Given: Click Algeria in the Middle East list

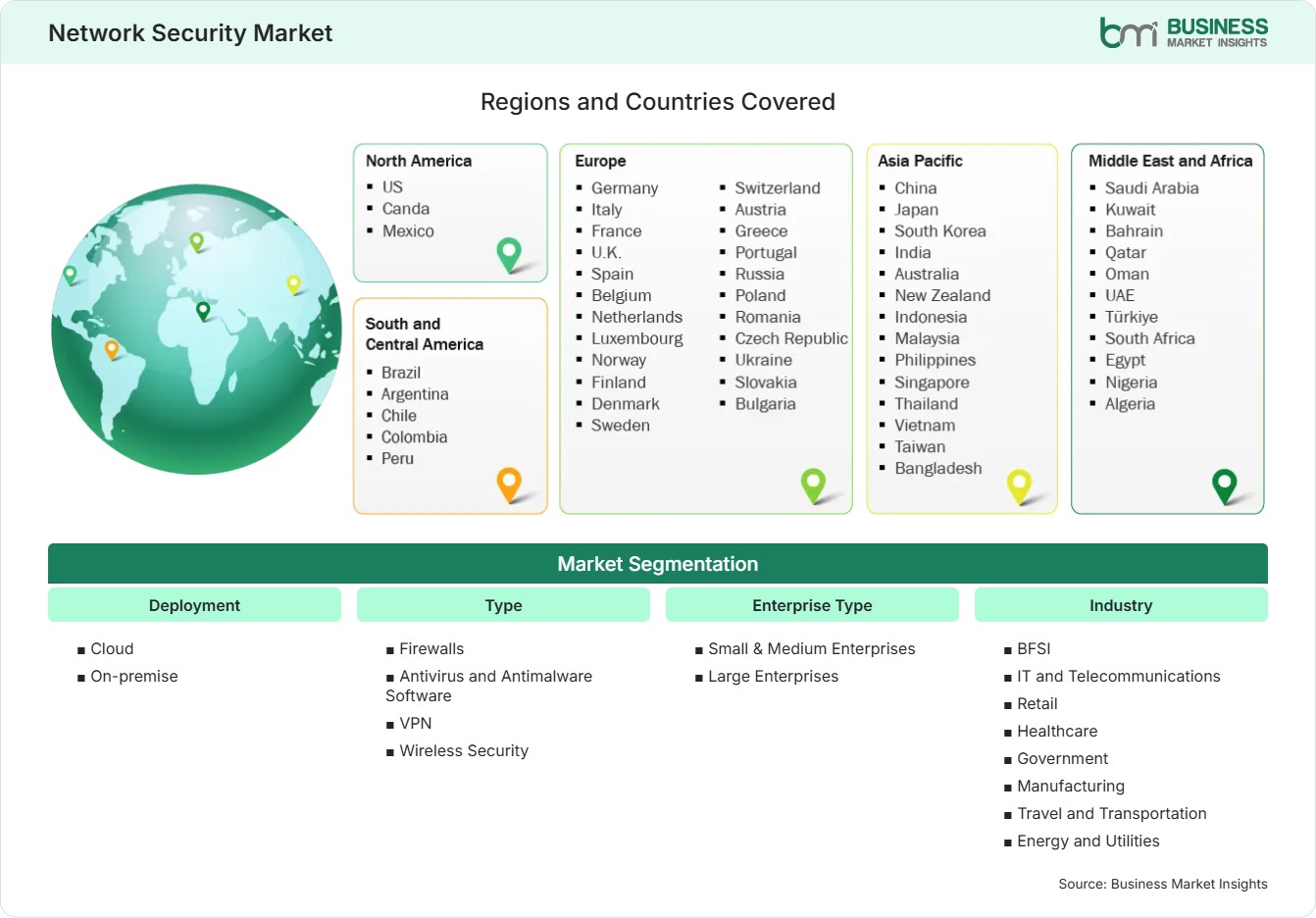Looking at the screenshot, I should [1130, 404].
